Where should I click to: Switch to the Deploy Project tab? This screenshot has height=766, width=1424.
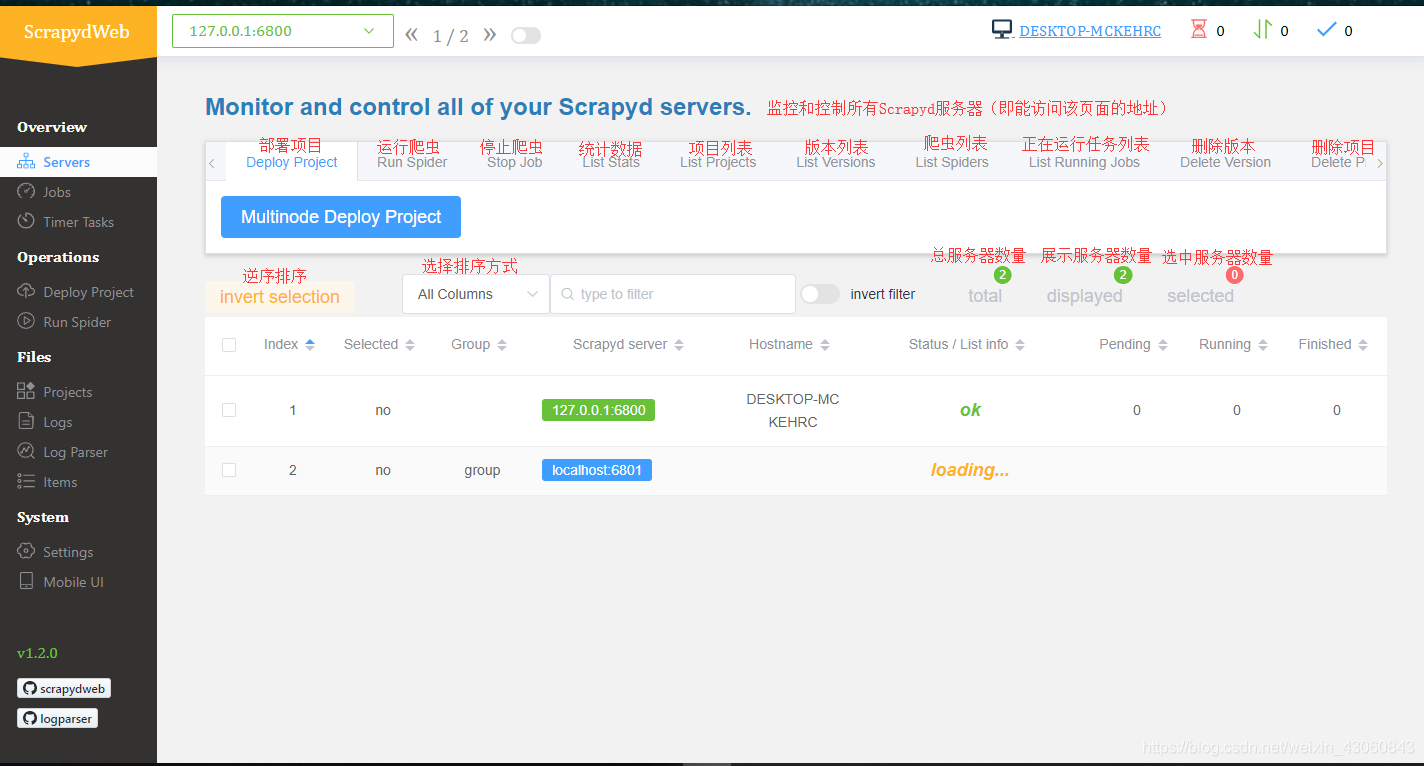pos(292,162)
